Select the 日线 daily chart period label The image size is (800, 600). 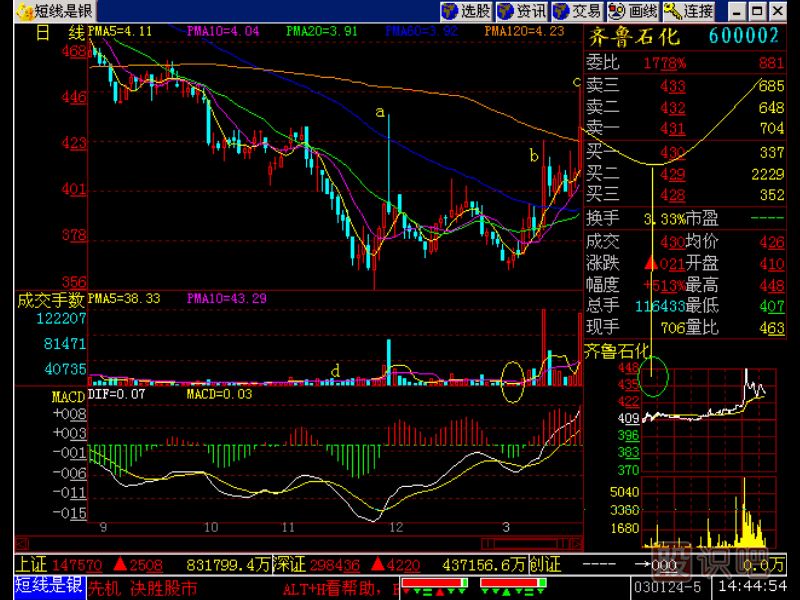coord(60,33)
